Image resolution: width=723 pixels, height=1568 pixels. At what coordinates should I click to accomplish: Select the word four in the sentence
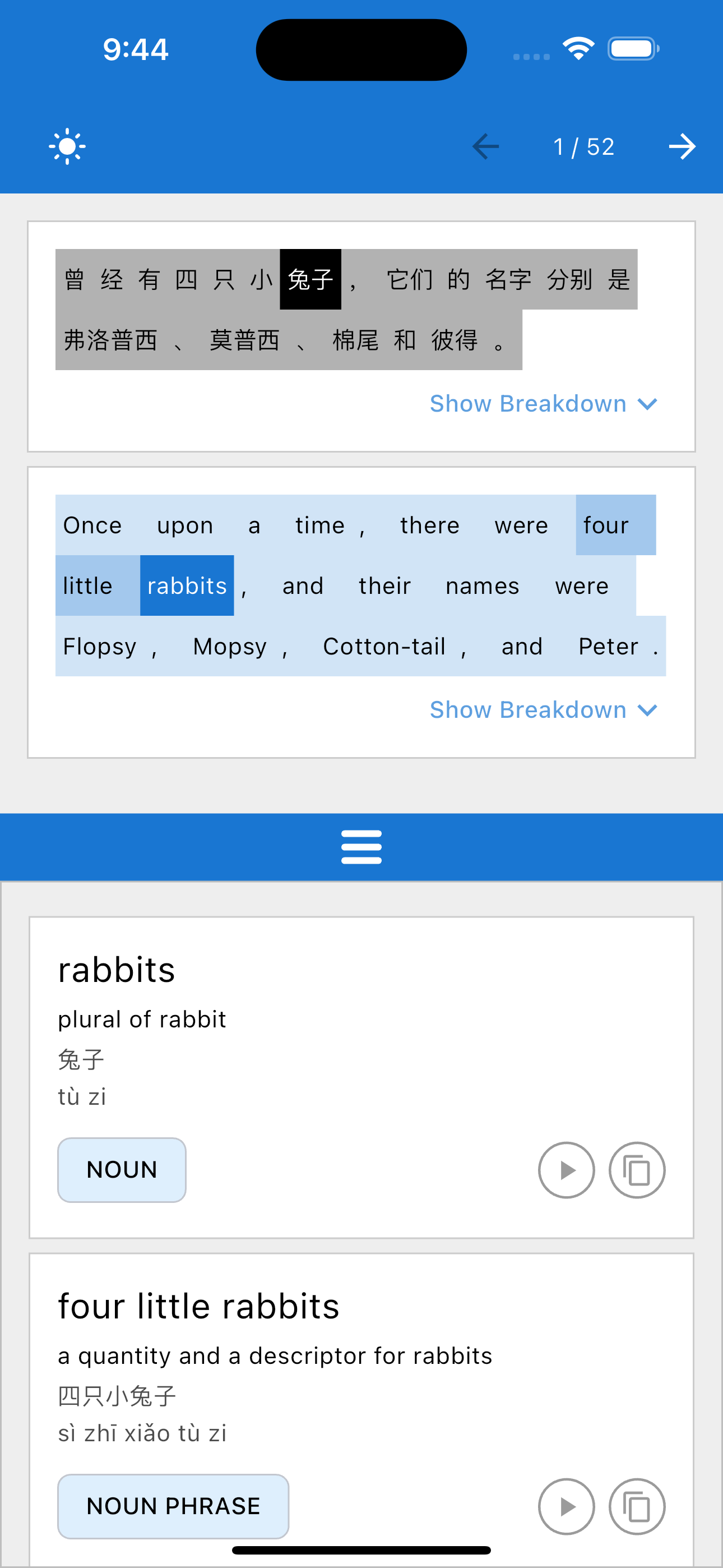click(x=605, y=525)
